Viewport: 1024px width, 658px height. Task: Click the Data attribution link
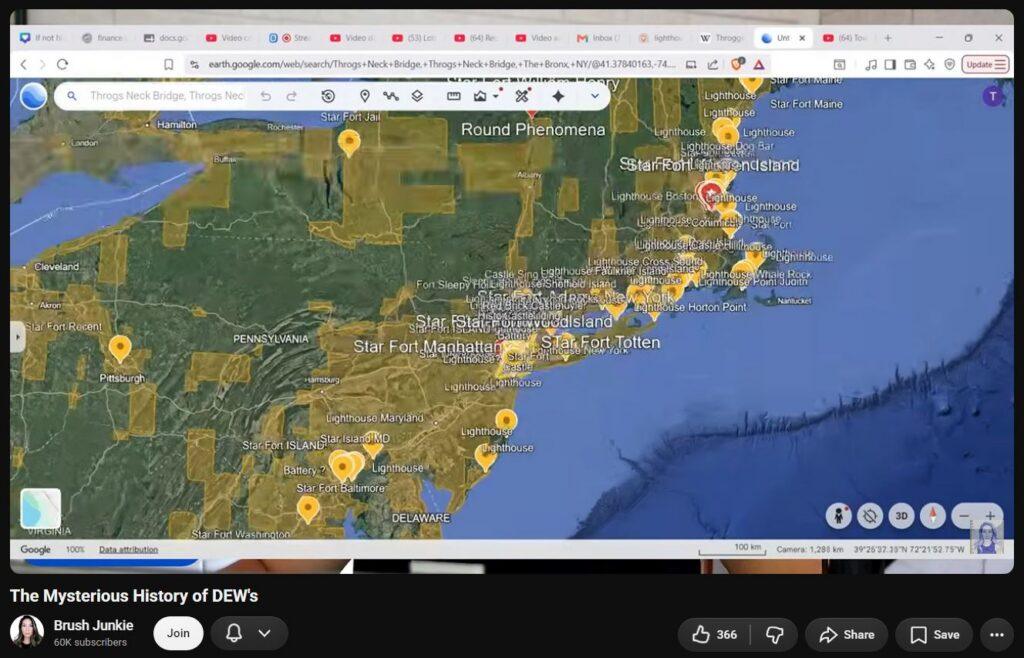[129, 550]
